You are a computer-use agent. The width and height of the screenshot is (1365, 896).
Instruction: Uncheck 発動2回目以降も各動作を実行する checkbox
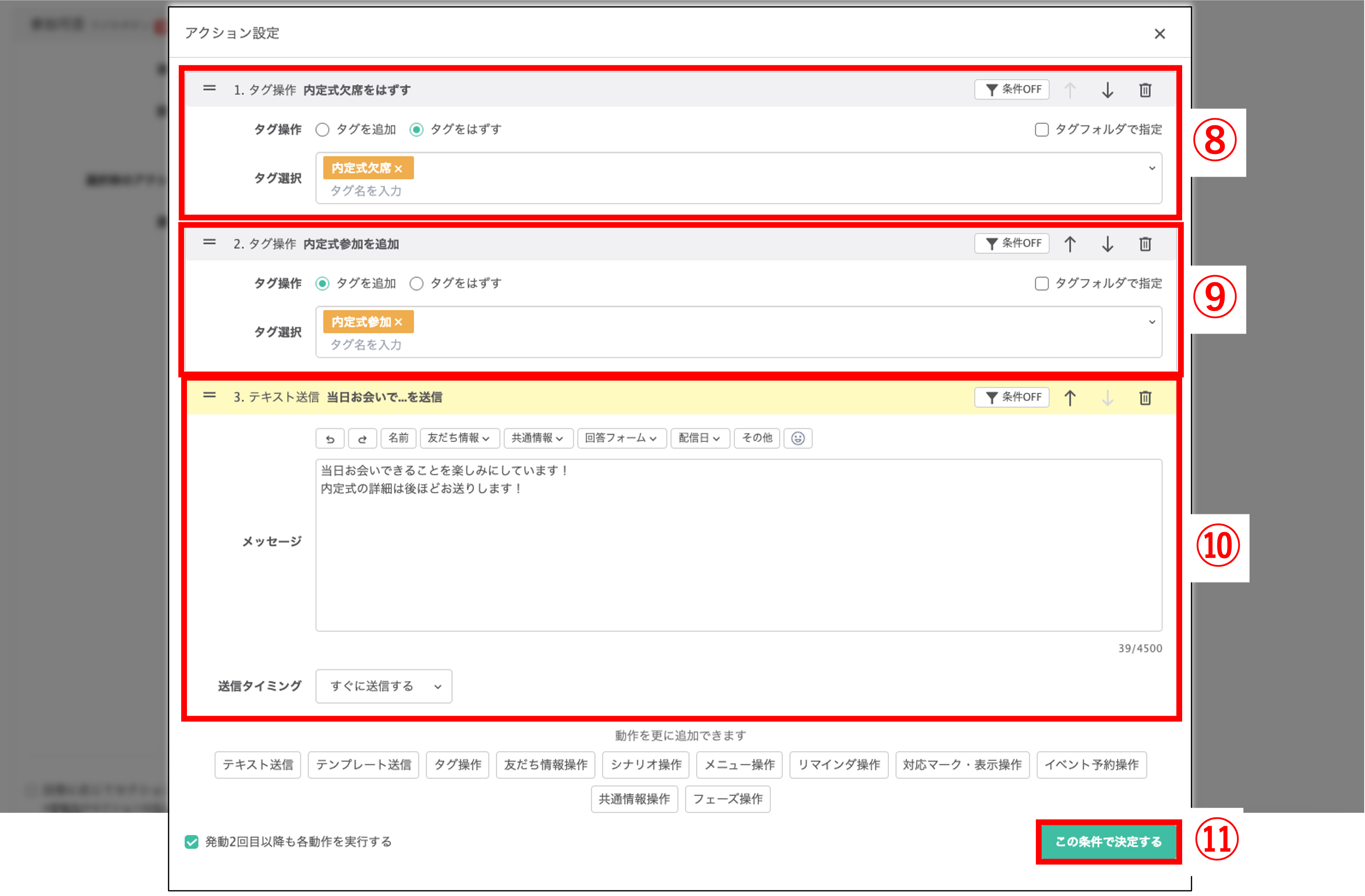pos(191,841)
